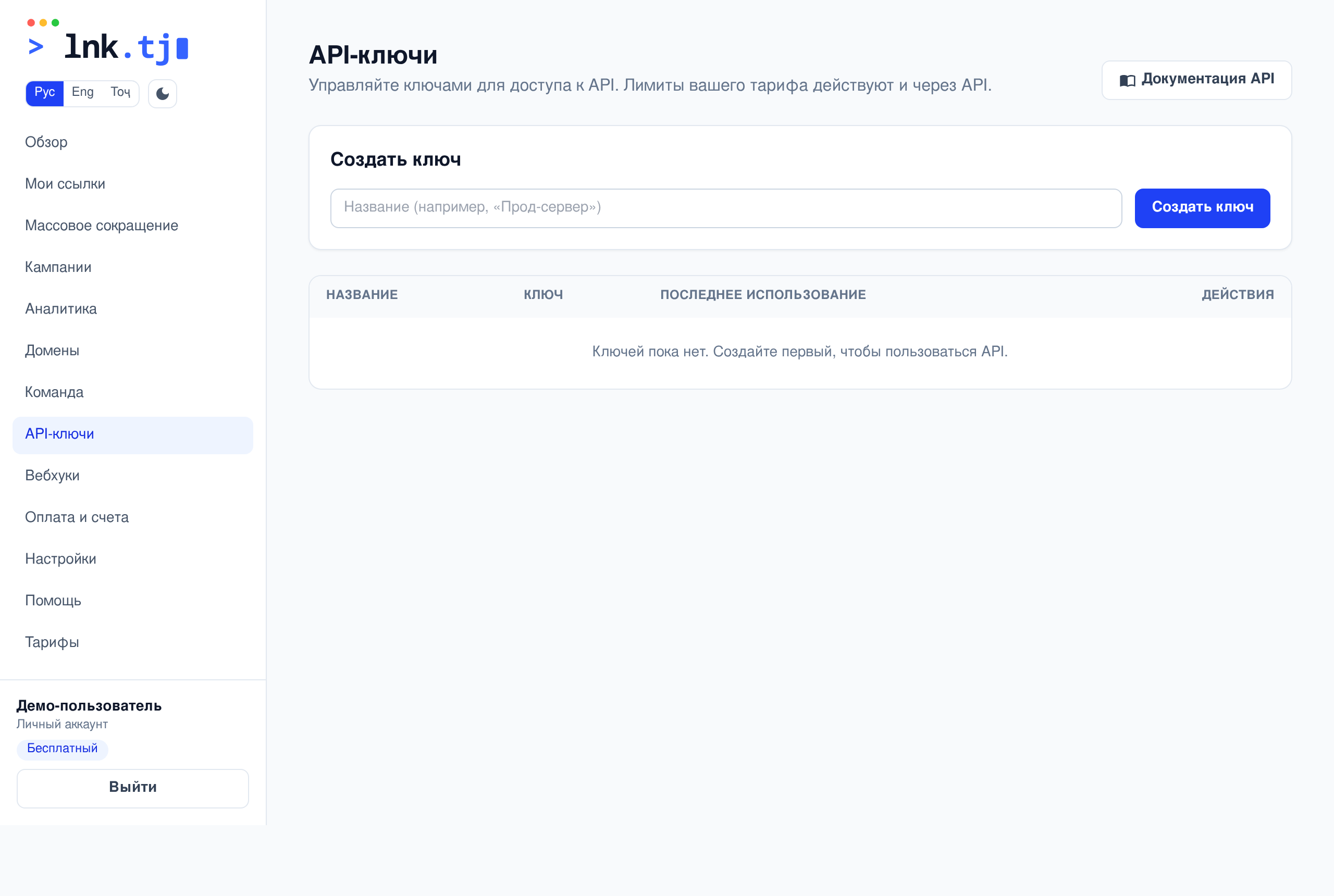Screen dimensions: 1334x896
Task: Click the empty-state message Ключей пока нет
Action: click(x=799, y=352)
